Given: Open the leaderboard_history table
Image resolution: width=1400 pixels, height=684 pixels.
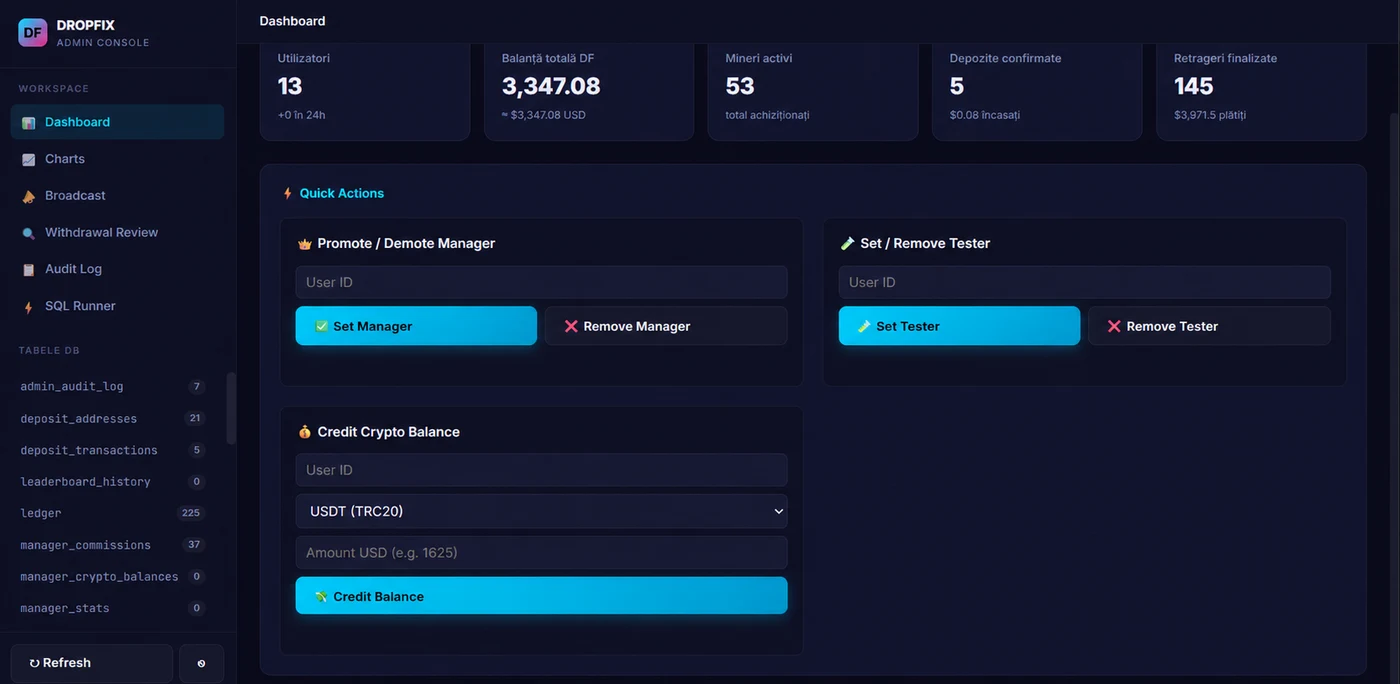Looking at the screenshot, I should [x=112, y=481].
